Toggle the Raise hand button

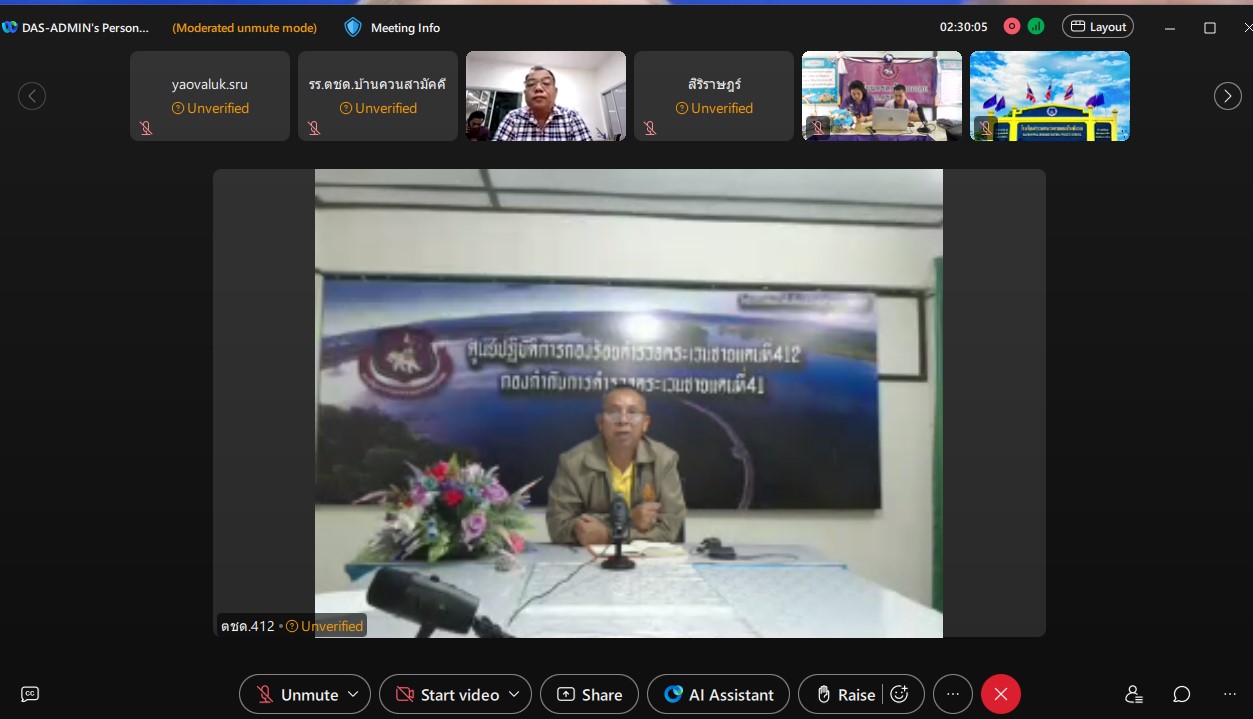pyautogui.click(x=845, y=694)
